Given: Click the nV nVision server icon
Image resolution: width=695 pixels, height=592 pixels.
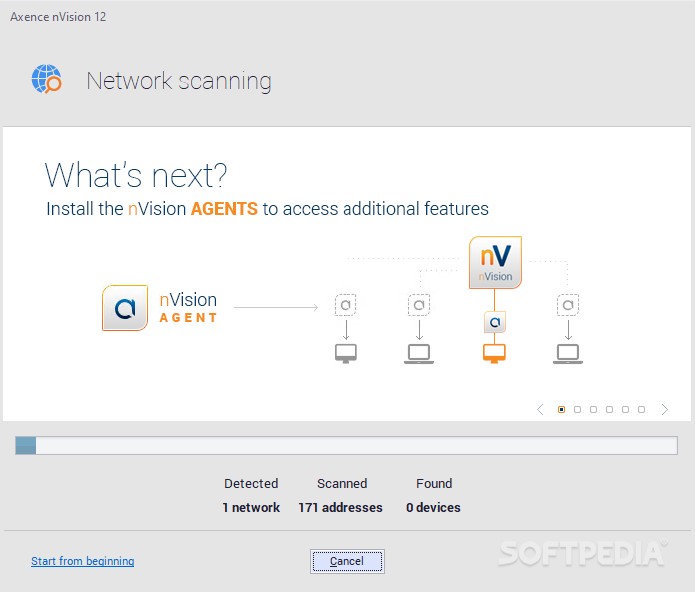Looking at the screenshot, I should 495,262.
